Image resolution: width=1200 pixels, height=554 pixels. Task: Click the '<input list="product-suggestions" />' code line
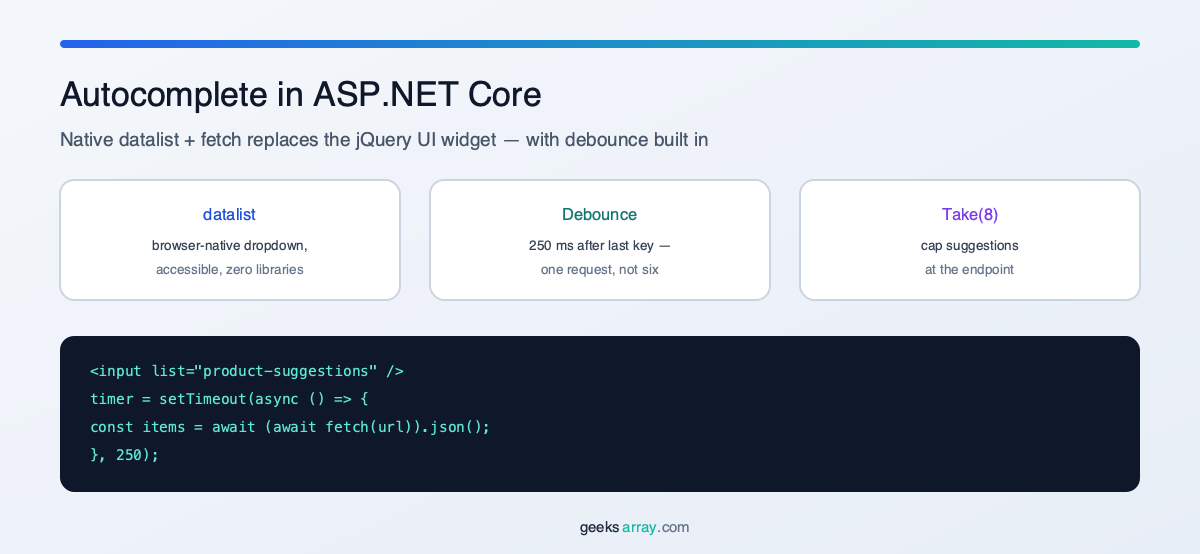coord(247,371)
